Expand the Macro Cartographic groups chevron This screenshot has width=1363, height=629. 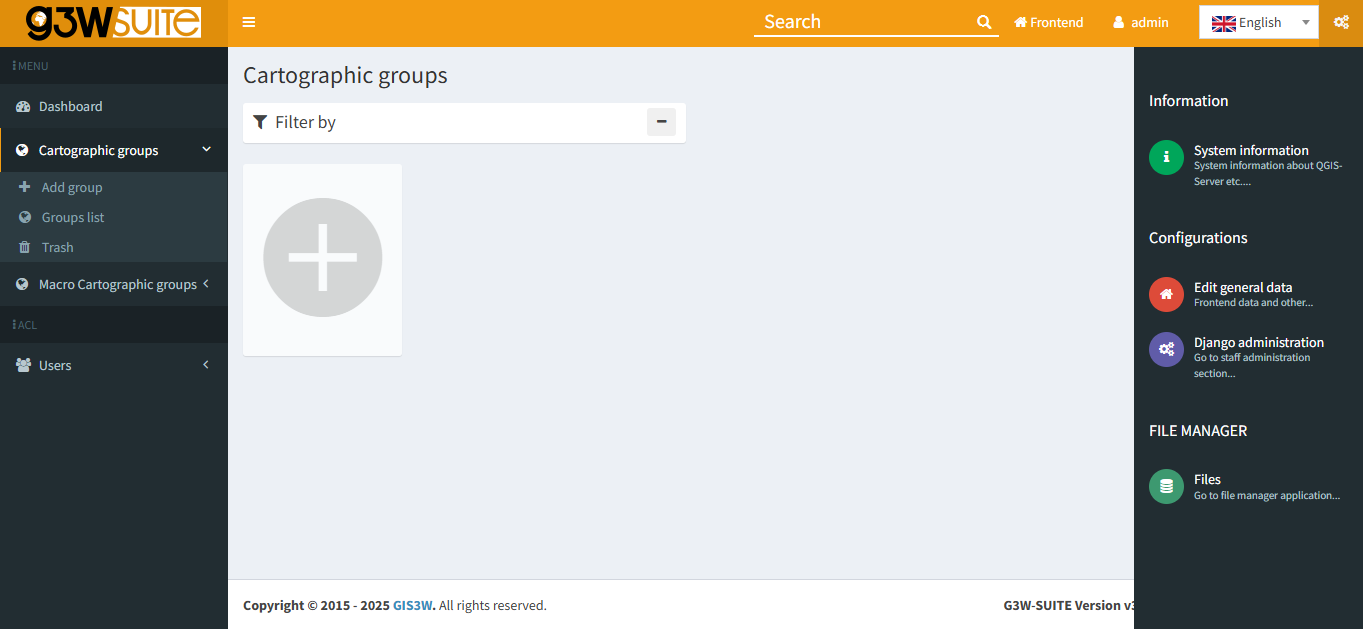coord(206,284)
